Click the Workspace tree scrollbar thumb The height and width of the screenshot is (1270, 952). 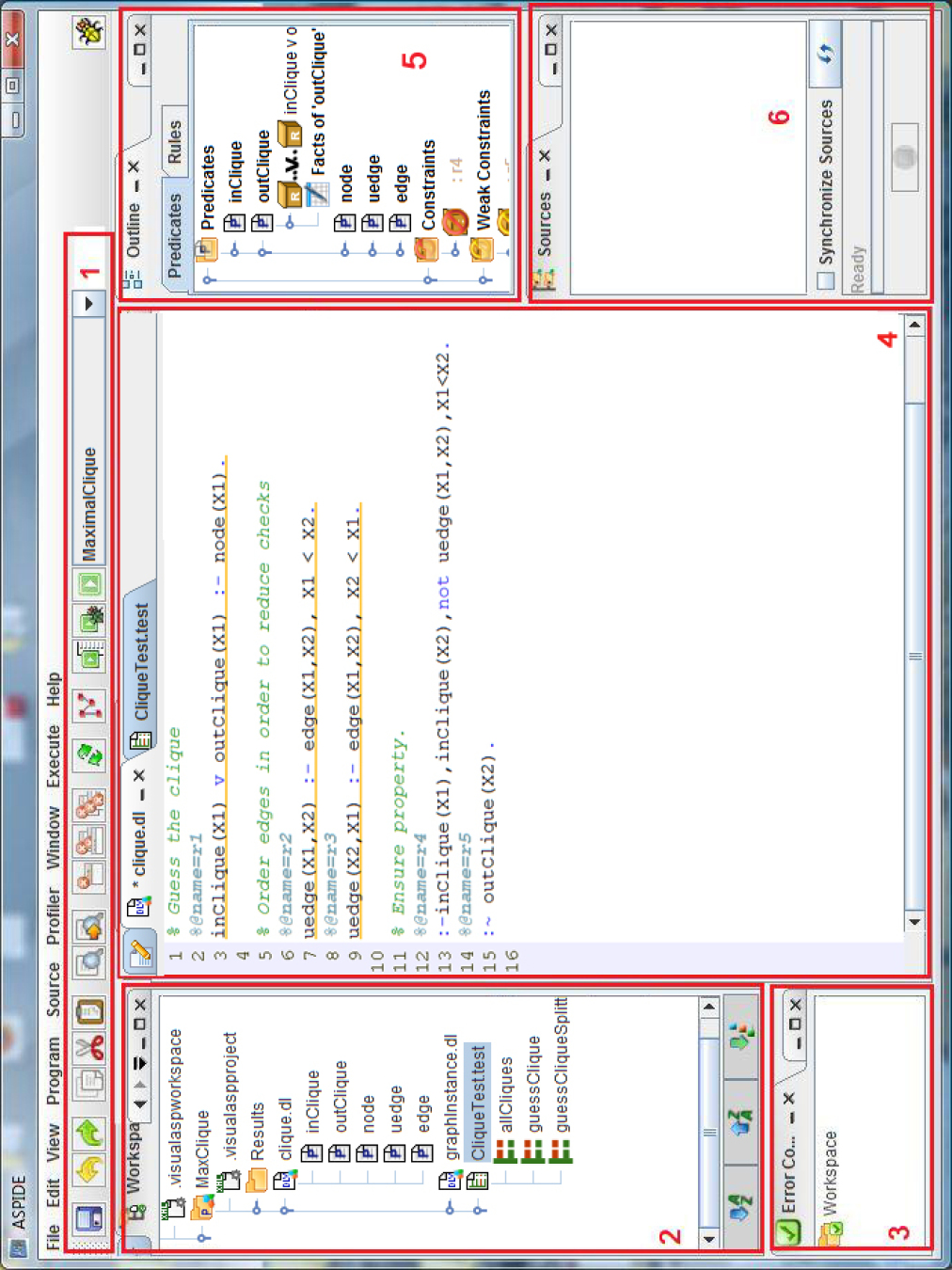[709, 1133]
